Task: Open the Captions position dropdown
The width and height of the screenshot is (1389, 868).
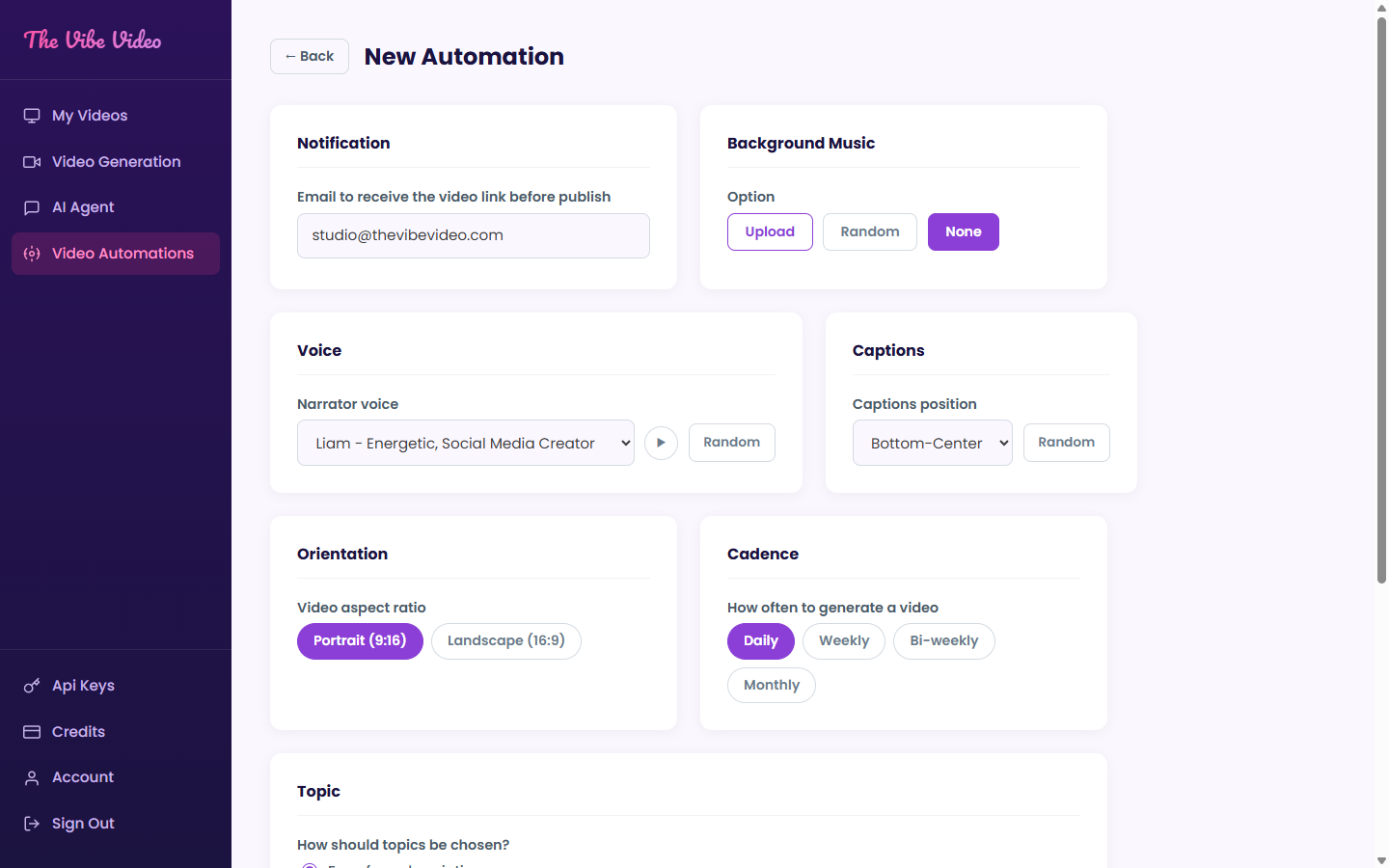Action: [933, 443]
